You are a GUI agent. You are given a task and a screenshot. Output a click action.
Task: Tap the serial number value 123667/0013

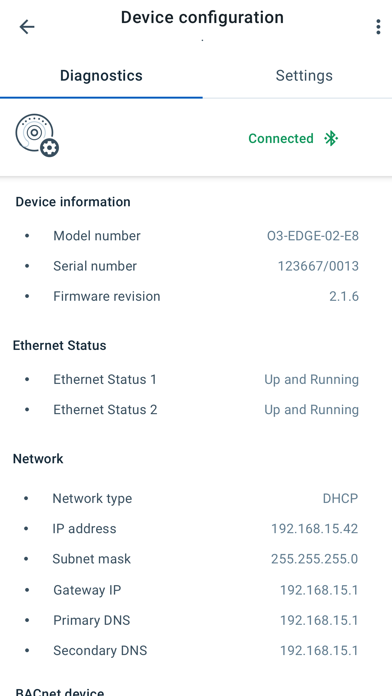click(318, 266)
